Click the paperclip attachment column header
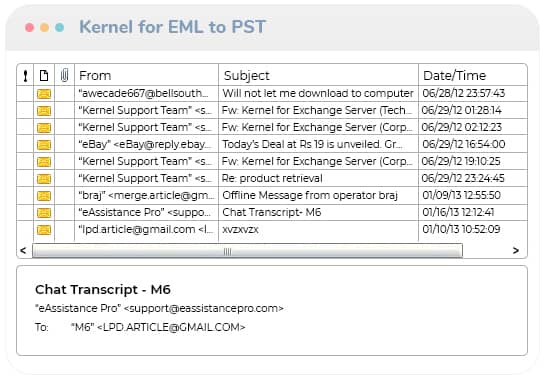The image size is (545, 380). coord(64,75)
